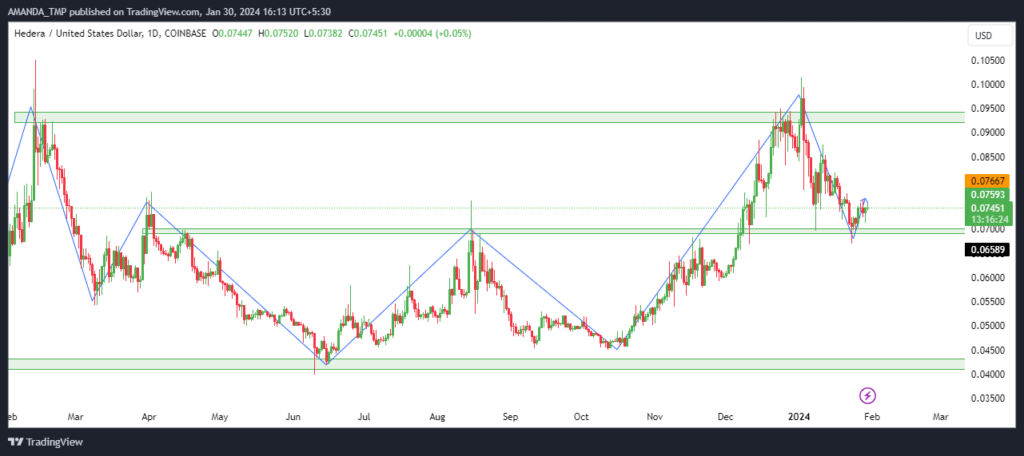The width and height of the screenshot is (1024, 456).
Task: Click the Dec label on time axis
Action: point(726,417)
